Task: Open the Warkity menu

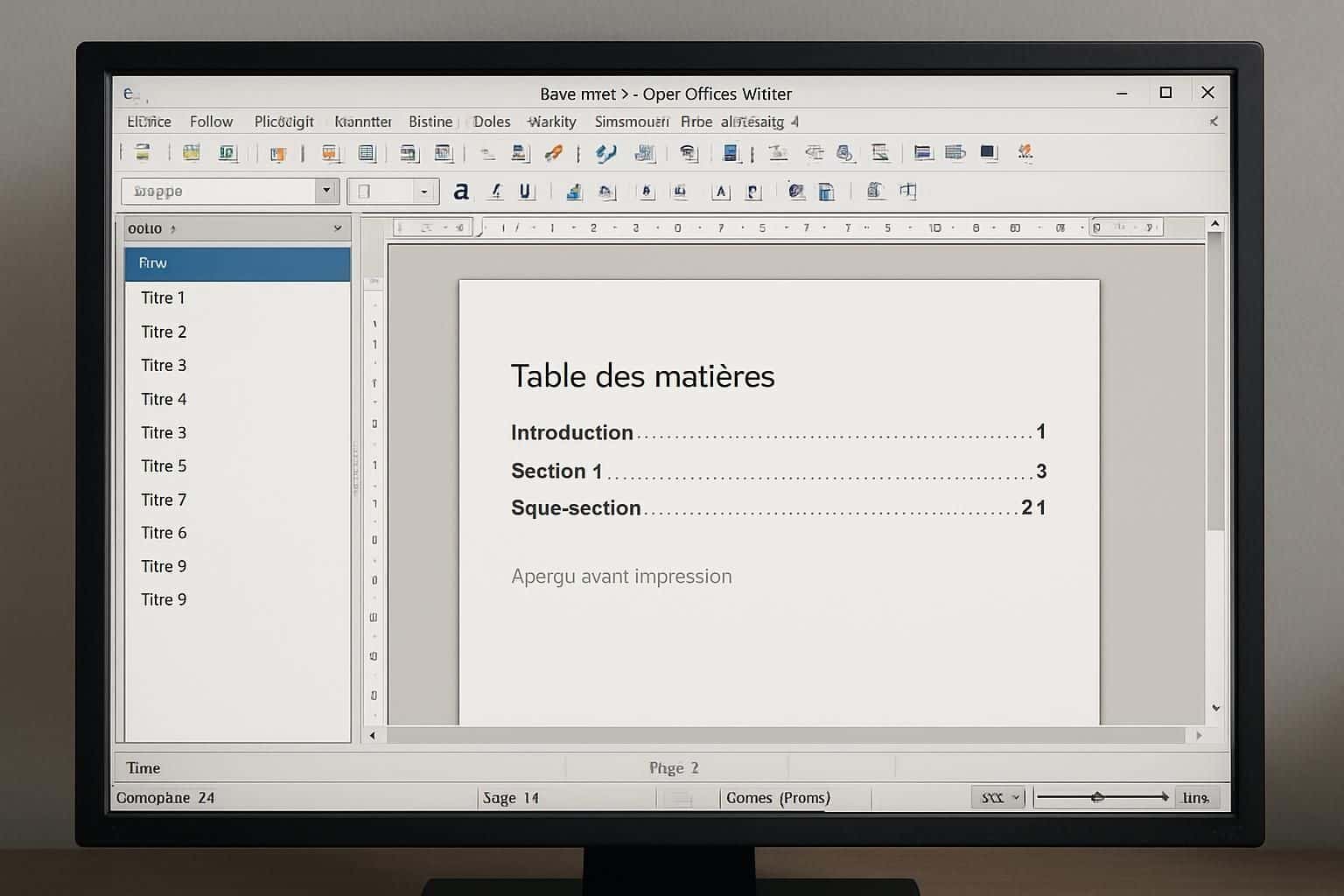Action: (x=552, y=122)
